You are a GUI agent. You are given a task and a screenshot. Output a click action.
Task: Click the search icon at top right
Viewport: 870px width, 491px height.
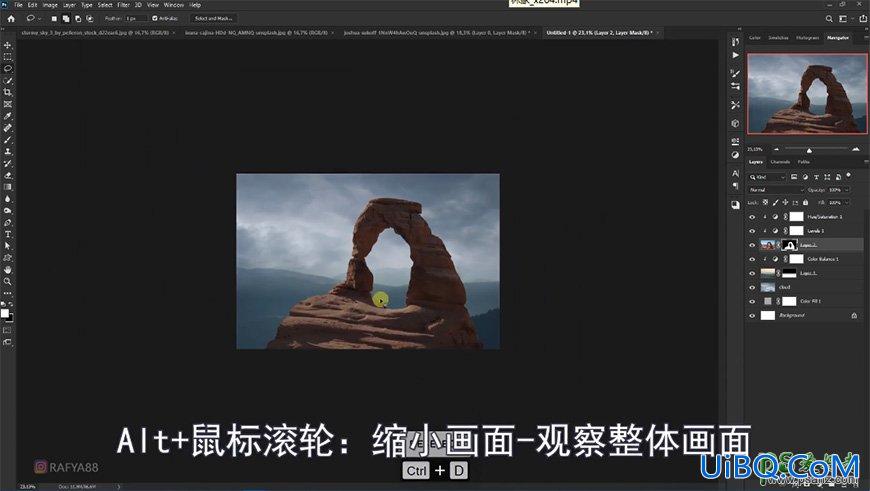(x=829, y=18)
